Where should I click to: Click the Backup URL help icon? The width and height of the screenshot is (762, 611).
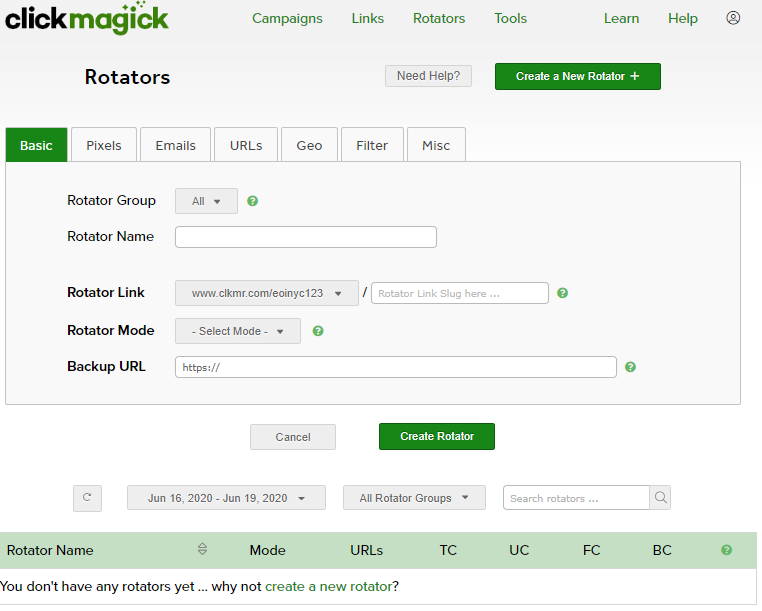coord(630,367)
